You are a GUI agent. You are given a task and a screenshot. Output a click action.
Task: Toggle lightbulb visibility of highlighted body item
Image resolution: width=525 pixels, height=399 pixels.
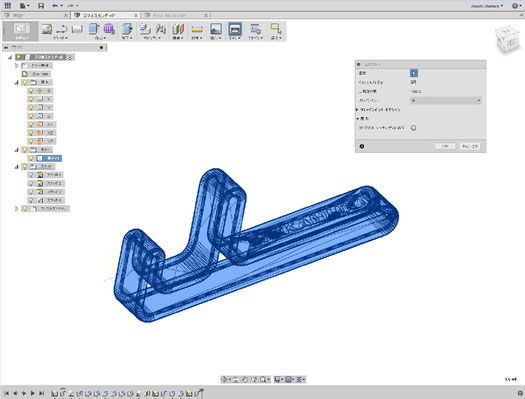pyautogui.click(x=31, y=158)
